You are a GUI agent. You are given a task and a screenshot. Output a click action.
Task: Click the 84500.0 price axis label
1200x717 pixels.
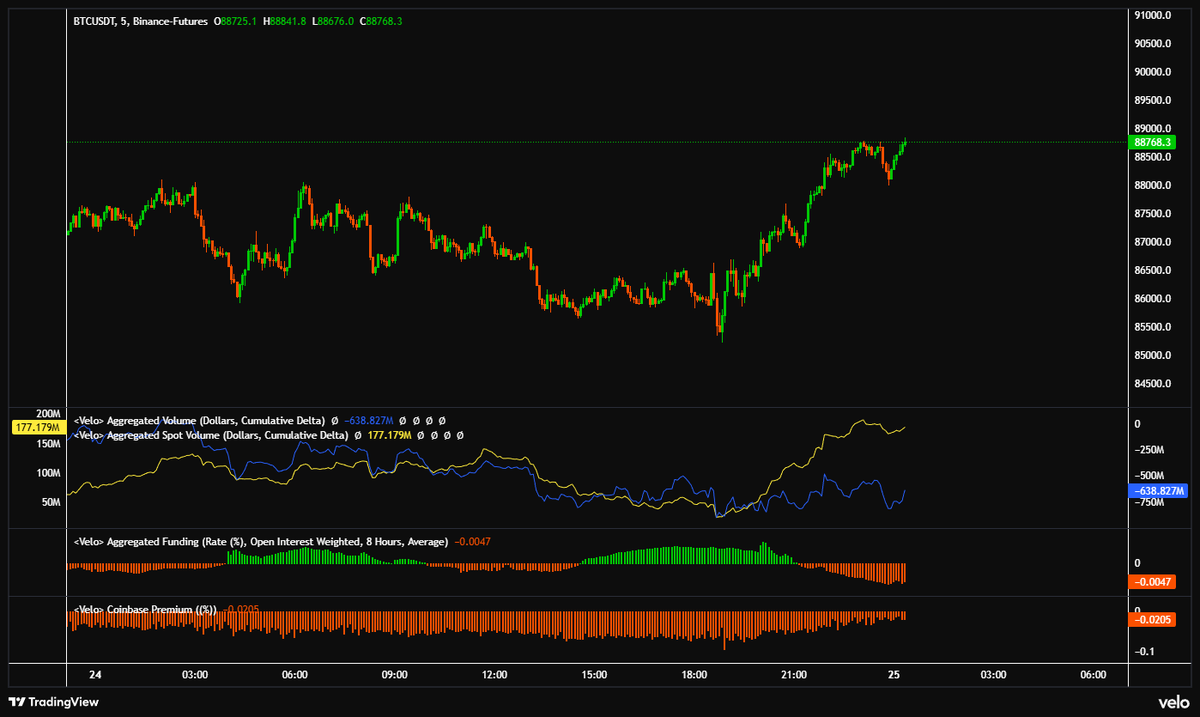coord(1155,383)
